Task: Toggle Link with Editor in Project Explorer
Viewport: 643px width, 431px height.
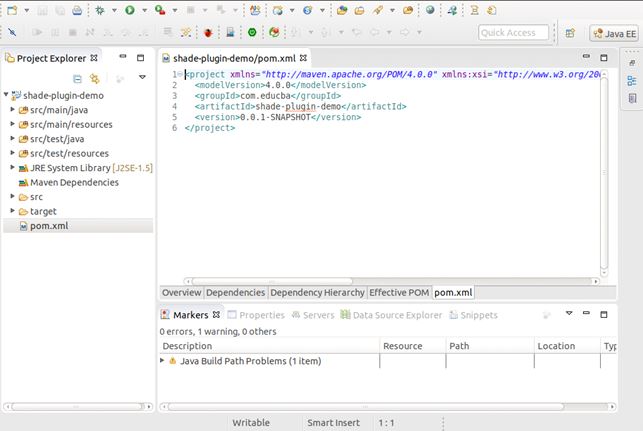Action: [x=95, y=78]
